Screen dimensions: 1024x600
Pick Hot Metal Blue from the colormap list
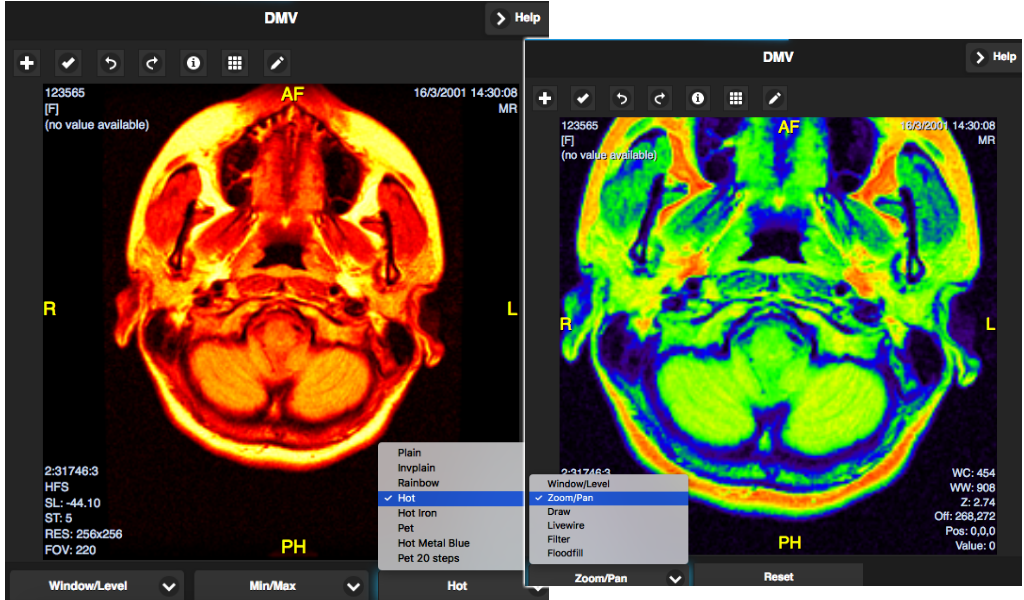click(433, 543)
